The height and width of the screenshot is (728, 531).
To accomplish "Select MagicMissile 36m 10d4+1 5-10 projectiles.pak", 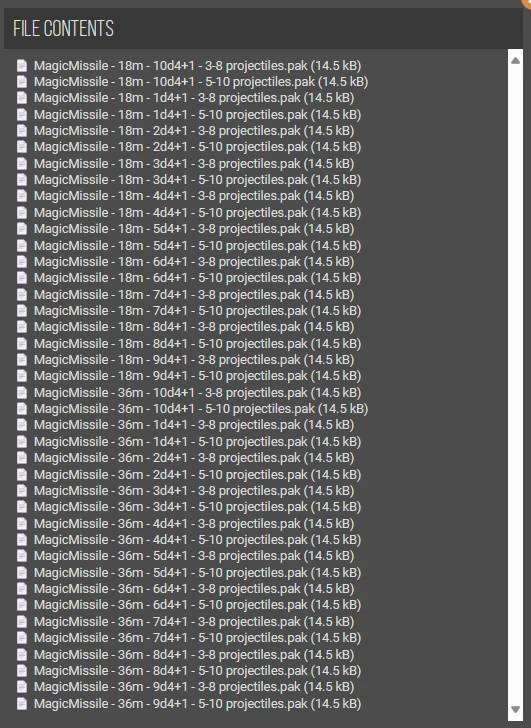I will (201, 409).
